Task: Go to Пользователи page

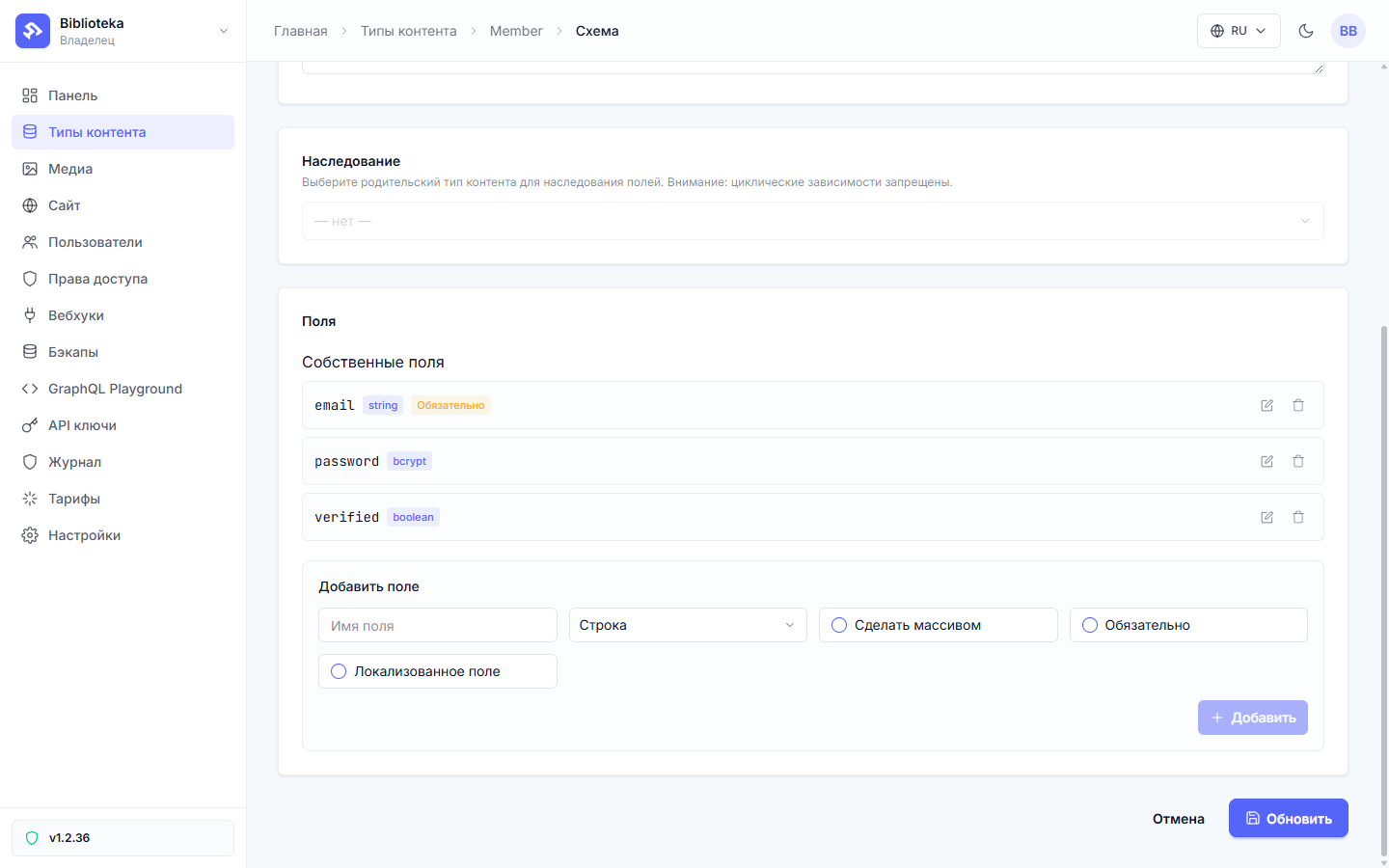Action: (123, 242)
